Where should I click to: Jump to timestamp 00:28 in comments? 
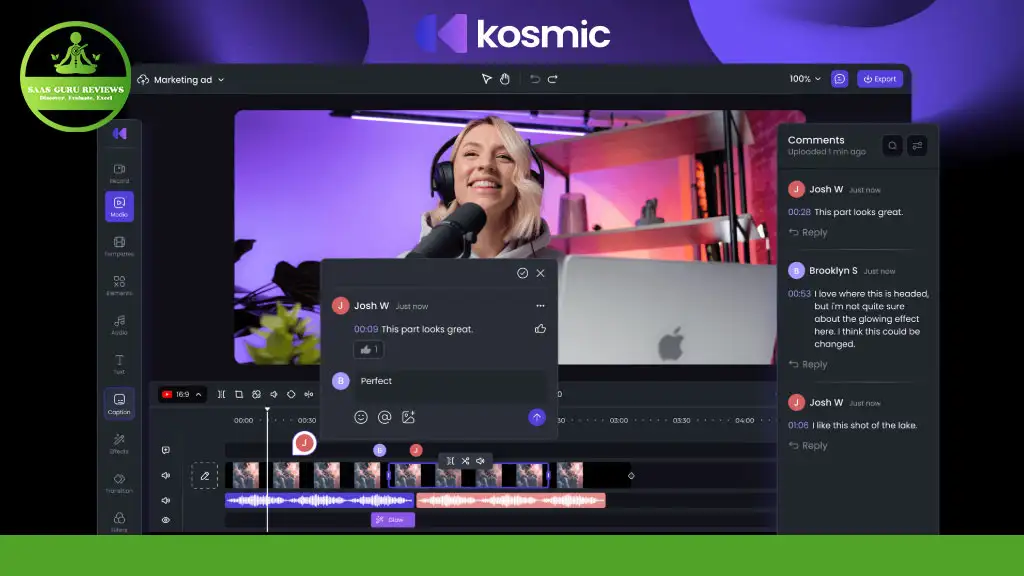(799, 212)
